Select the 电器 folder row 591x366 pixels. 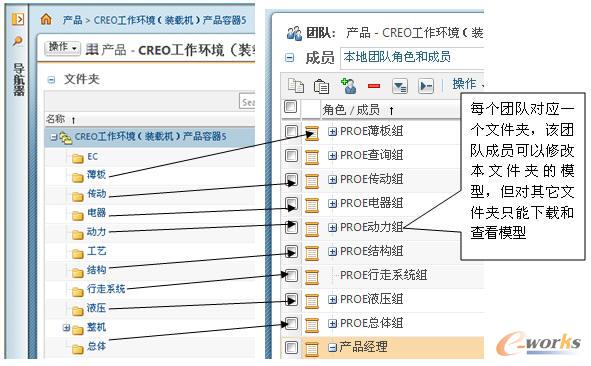pos(150,214)
